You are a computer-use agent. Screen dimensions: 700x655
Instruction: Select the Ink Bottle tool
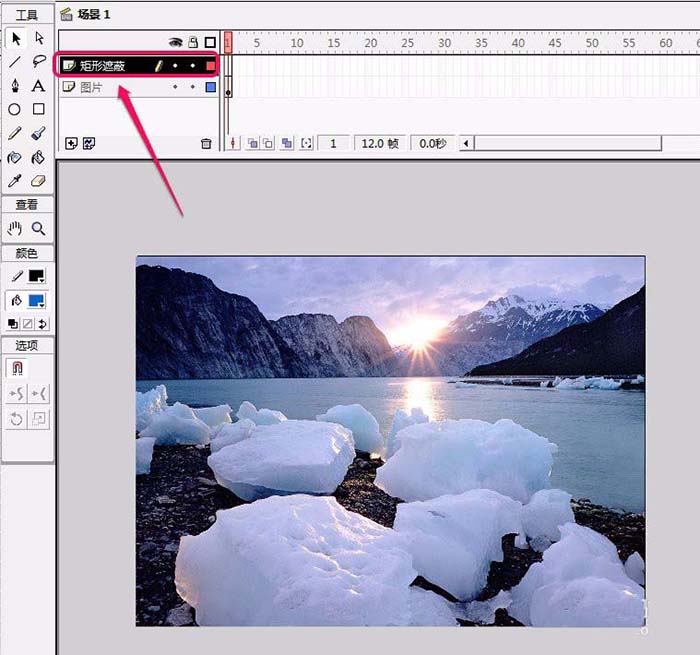(x=14, y=157)
